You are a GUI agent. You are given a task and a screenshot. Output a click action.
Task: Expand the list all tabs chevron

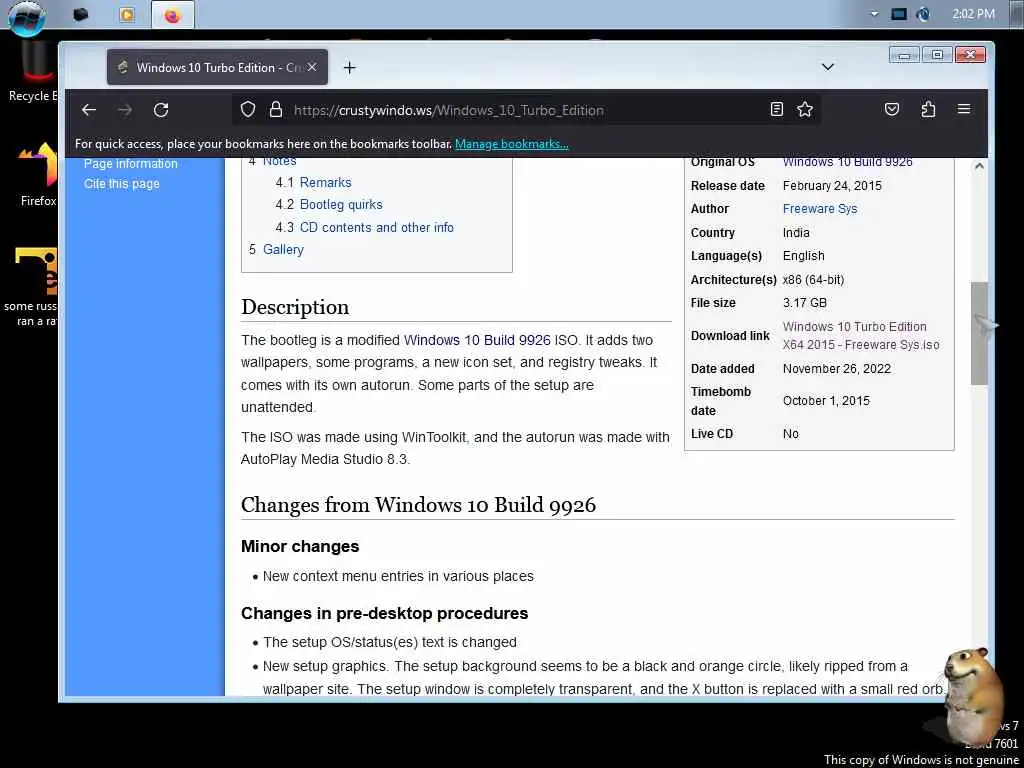click(x=827, y=67)
